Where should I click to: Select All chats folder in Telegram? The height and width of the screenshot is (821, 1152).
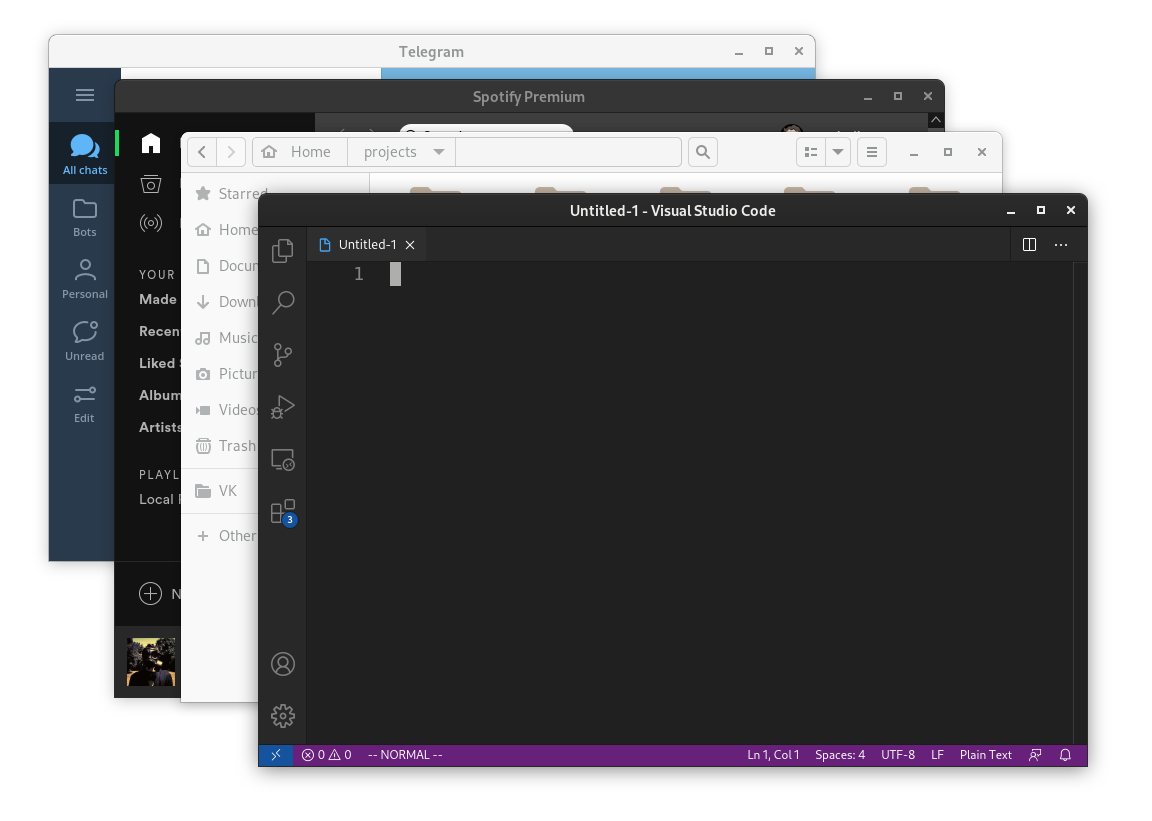pyautogui.click(x=84, y=154)
